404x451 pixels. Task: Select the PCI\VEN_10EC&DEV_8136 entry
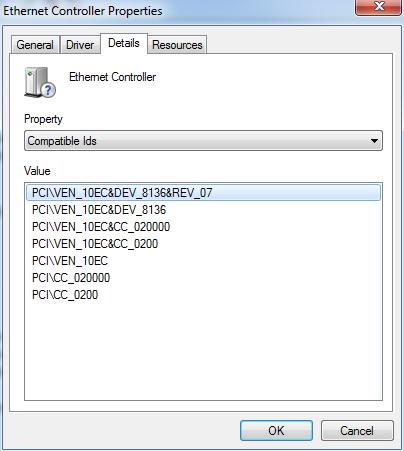(203, 210)
